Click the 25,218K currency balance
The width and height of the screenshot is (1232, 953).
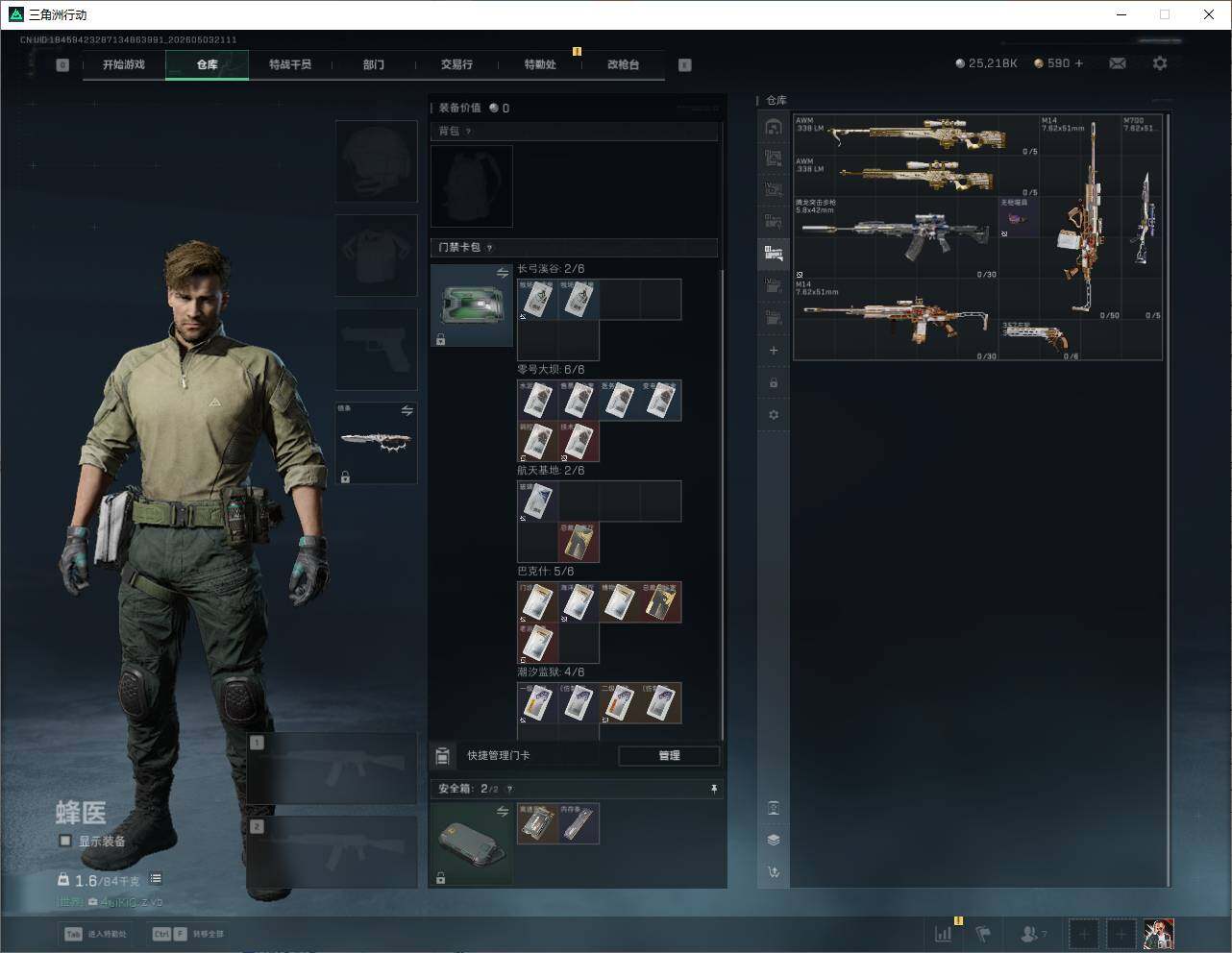click(x=986, y=63)
